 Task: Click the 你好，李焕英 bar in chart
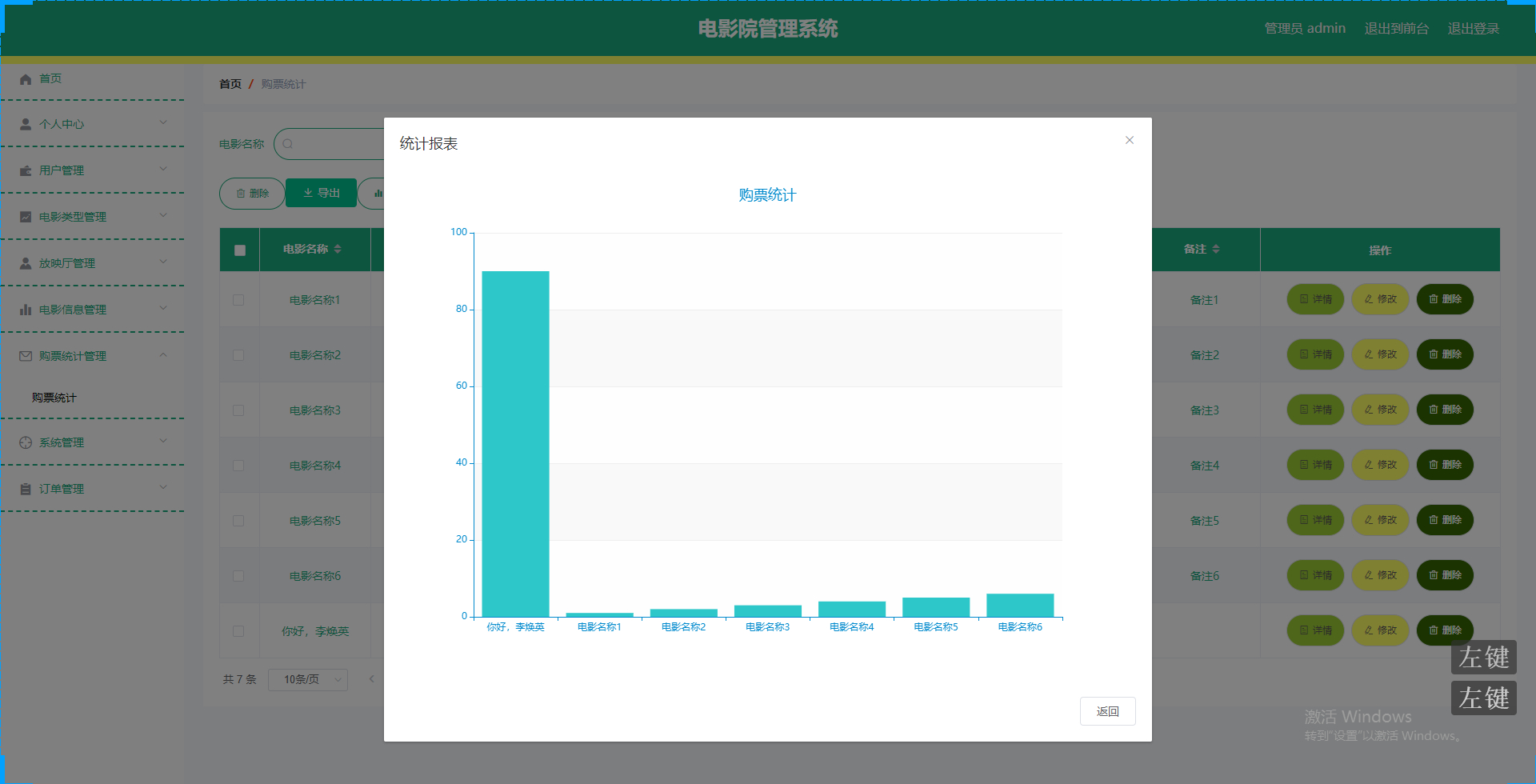(515, 444)
